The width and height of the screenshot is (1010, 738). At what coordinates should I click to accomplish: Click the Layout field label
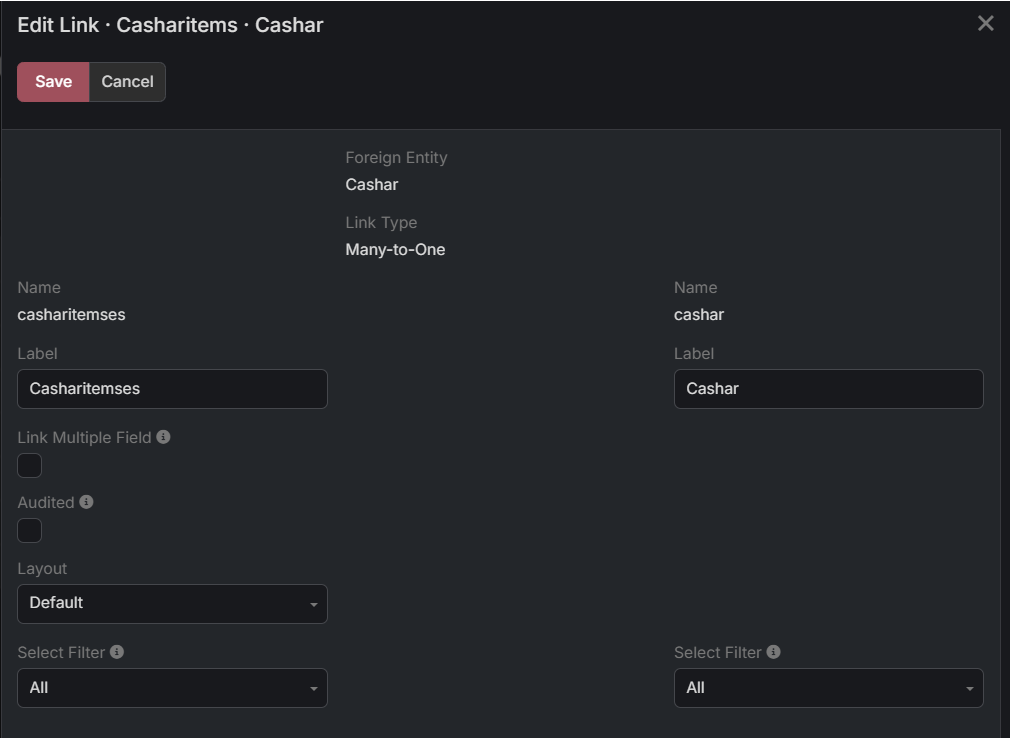pyautogui.click(x=42, y=569)
